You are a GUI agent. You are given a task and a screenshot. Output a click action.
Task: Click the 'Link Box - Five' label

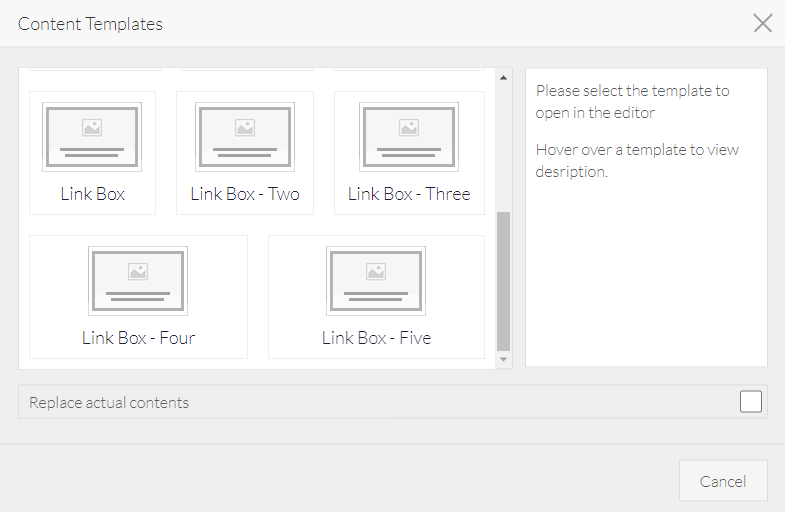376,338
